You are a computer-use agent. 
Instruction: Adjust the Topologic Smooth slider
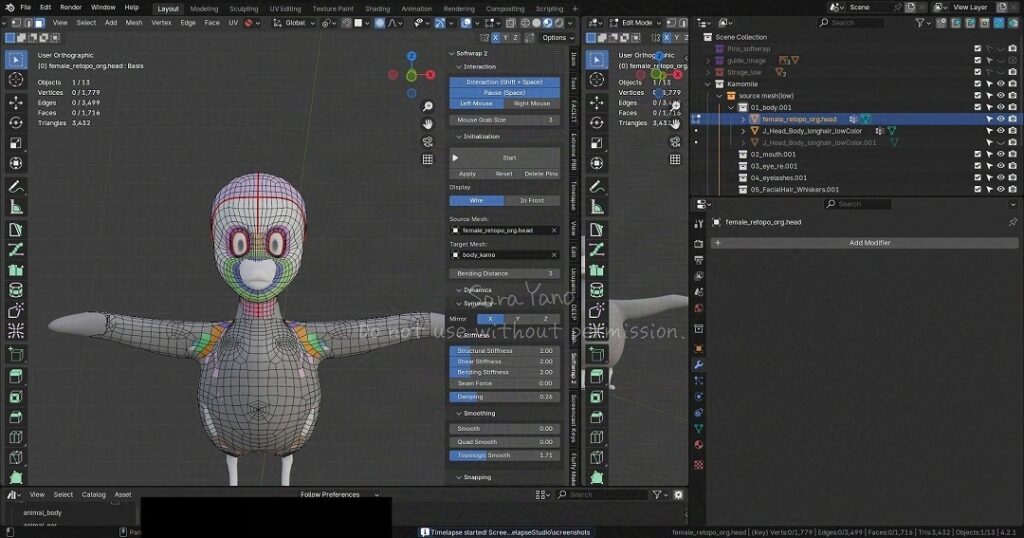point(504,455)
